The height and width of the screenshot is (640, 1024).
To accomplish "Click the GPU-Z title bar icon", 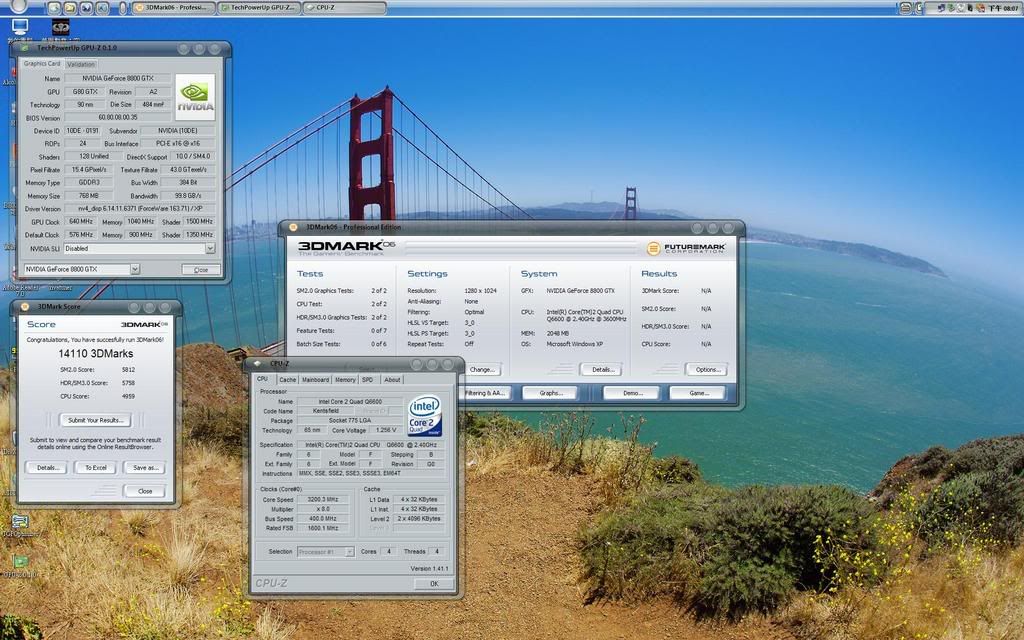I will [25, 48].
